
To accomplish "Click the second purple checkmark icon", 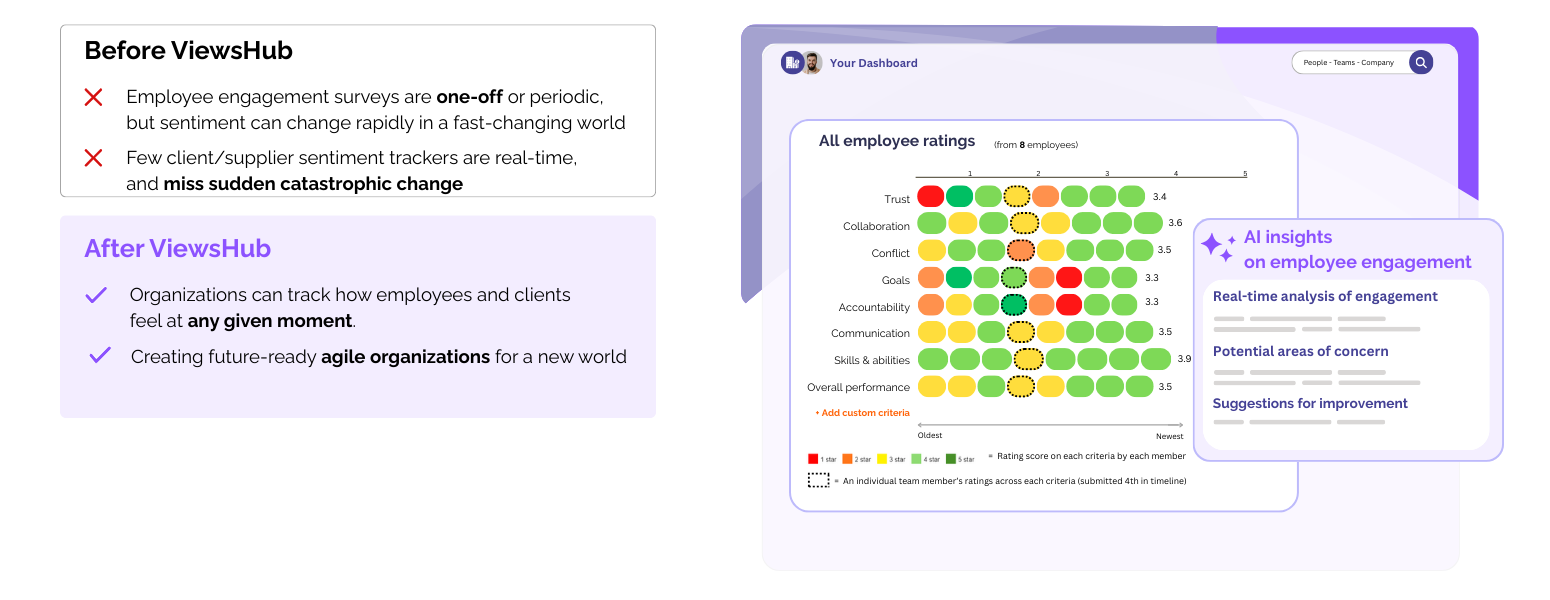I will (99, 355).
